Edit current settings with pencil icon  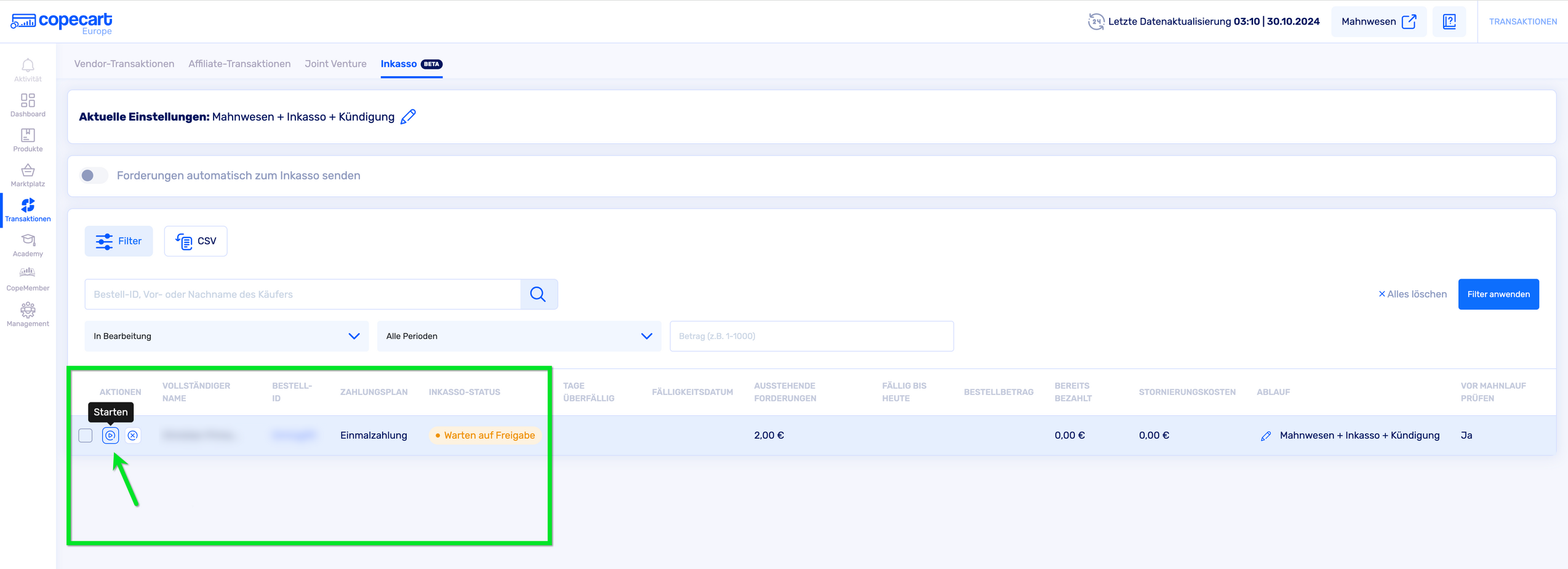408,117
